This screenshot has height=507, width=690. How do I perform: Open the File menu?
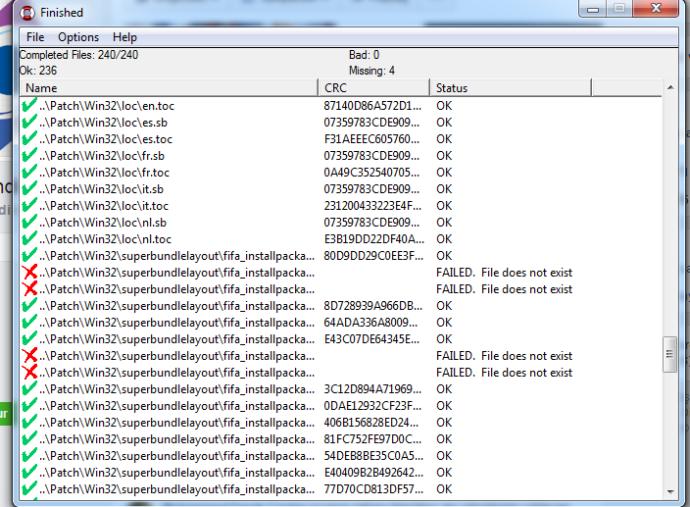(x=36, y=37)
